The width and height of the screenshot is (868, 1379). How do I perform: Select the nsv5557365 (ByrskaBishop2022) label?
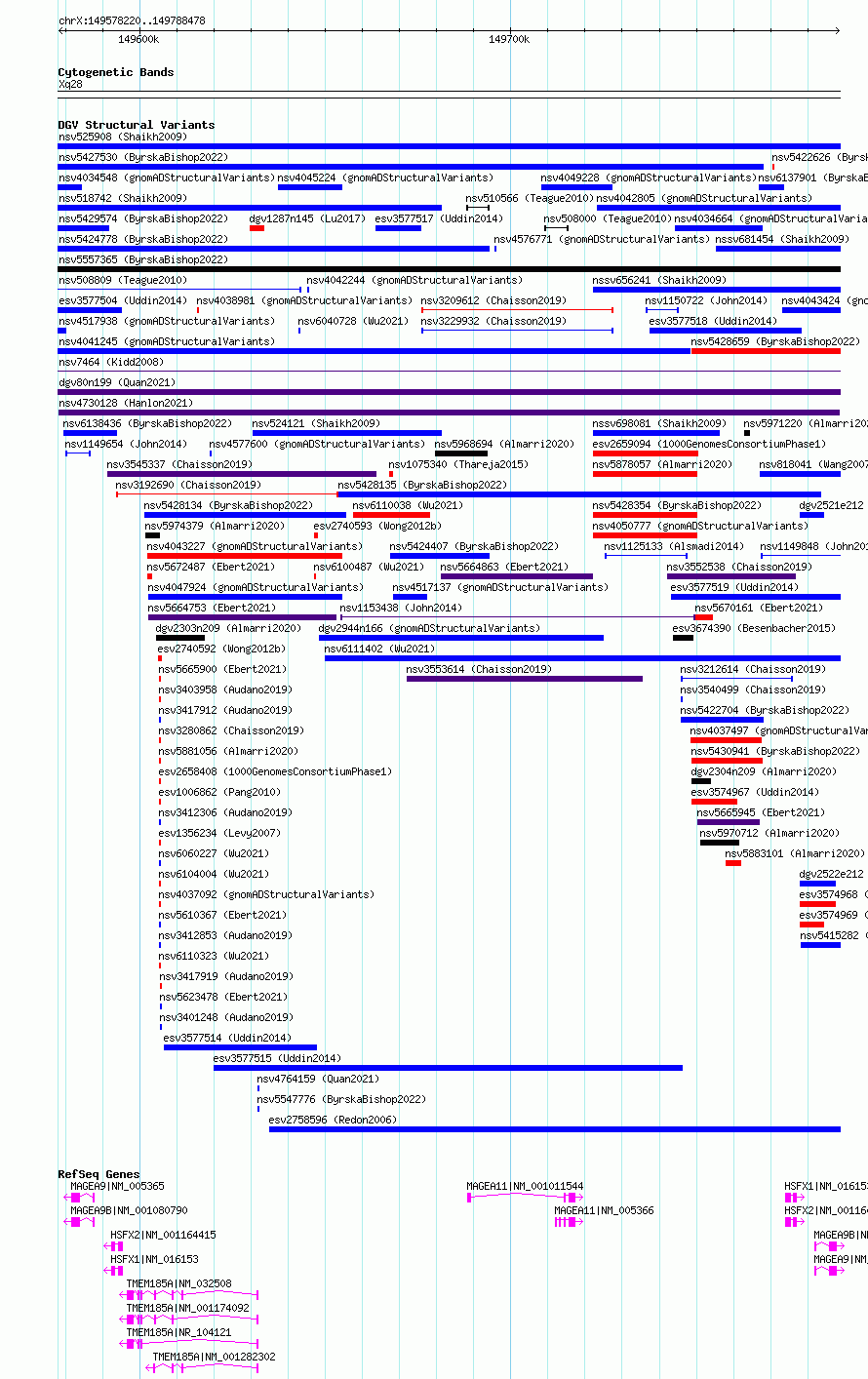142,259
